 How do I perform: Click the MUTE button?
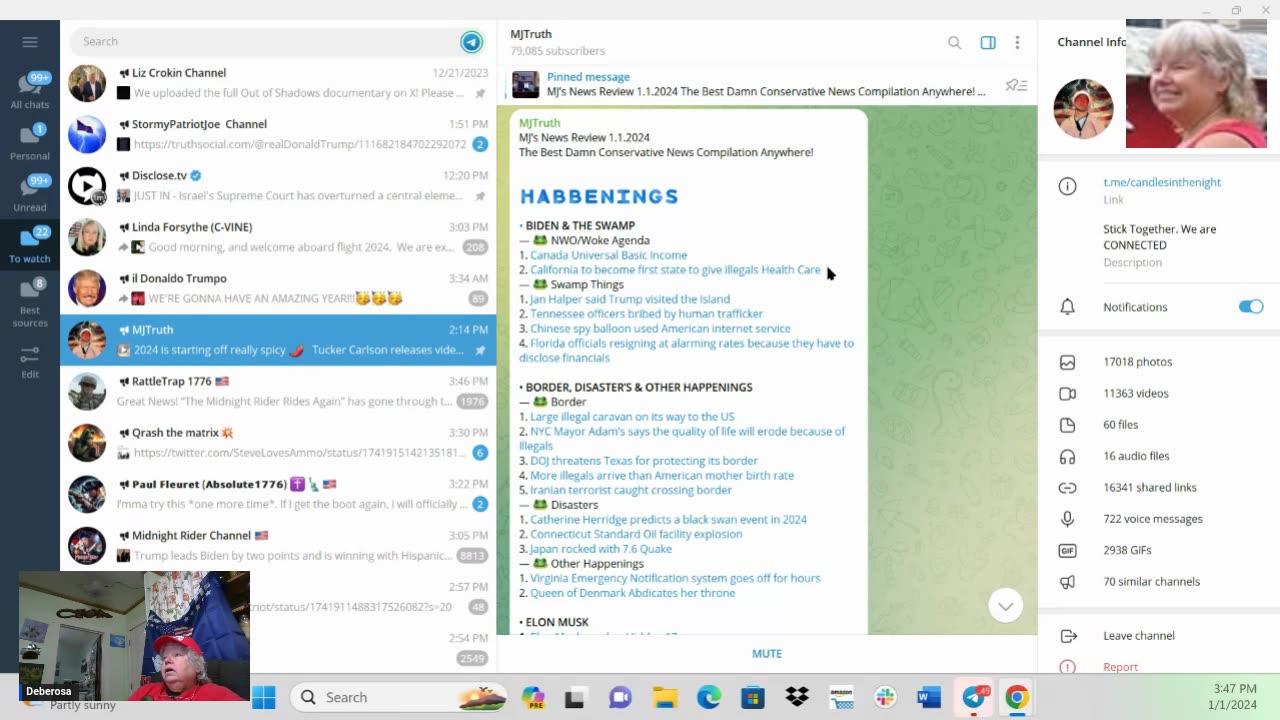click(x=767, y=654)
